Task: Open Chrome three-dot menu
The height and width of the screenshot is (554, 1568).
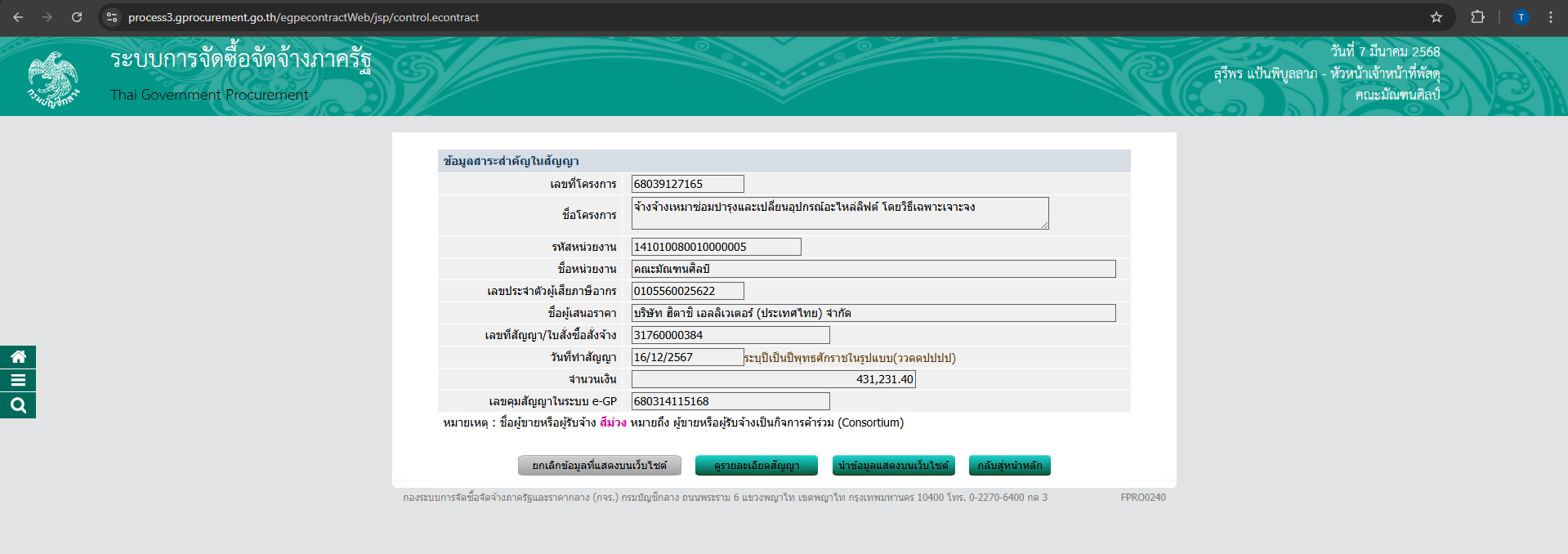Action: (x=1551, y=17)
